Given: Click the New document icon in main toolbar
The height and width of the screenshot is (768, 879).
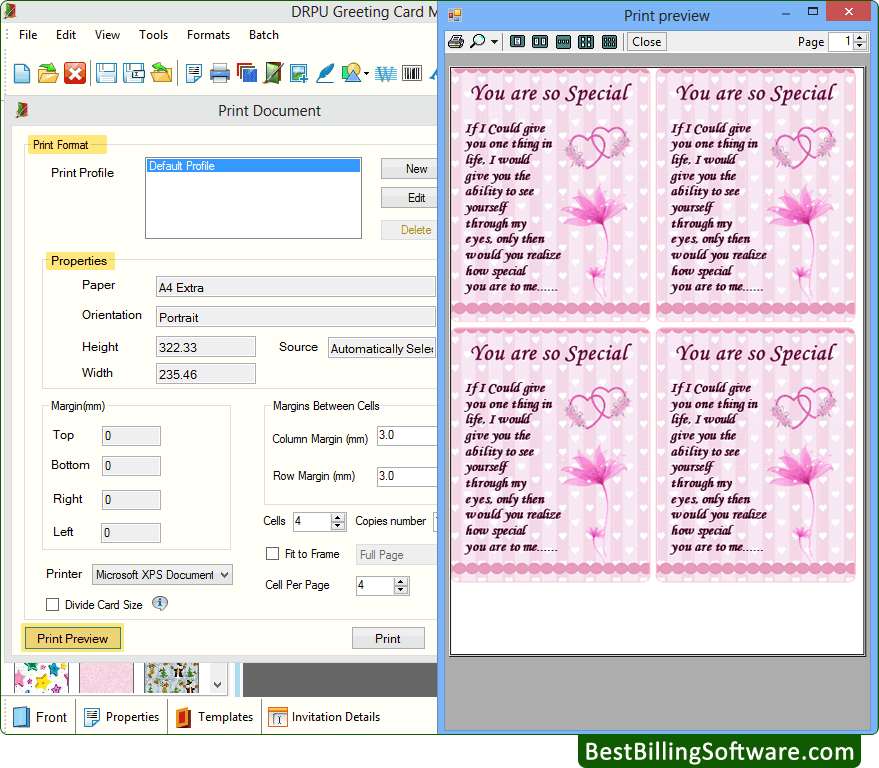Looking at the screenshot, I should [22, 73].
